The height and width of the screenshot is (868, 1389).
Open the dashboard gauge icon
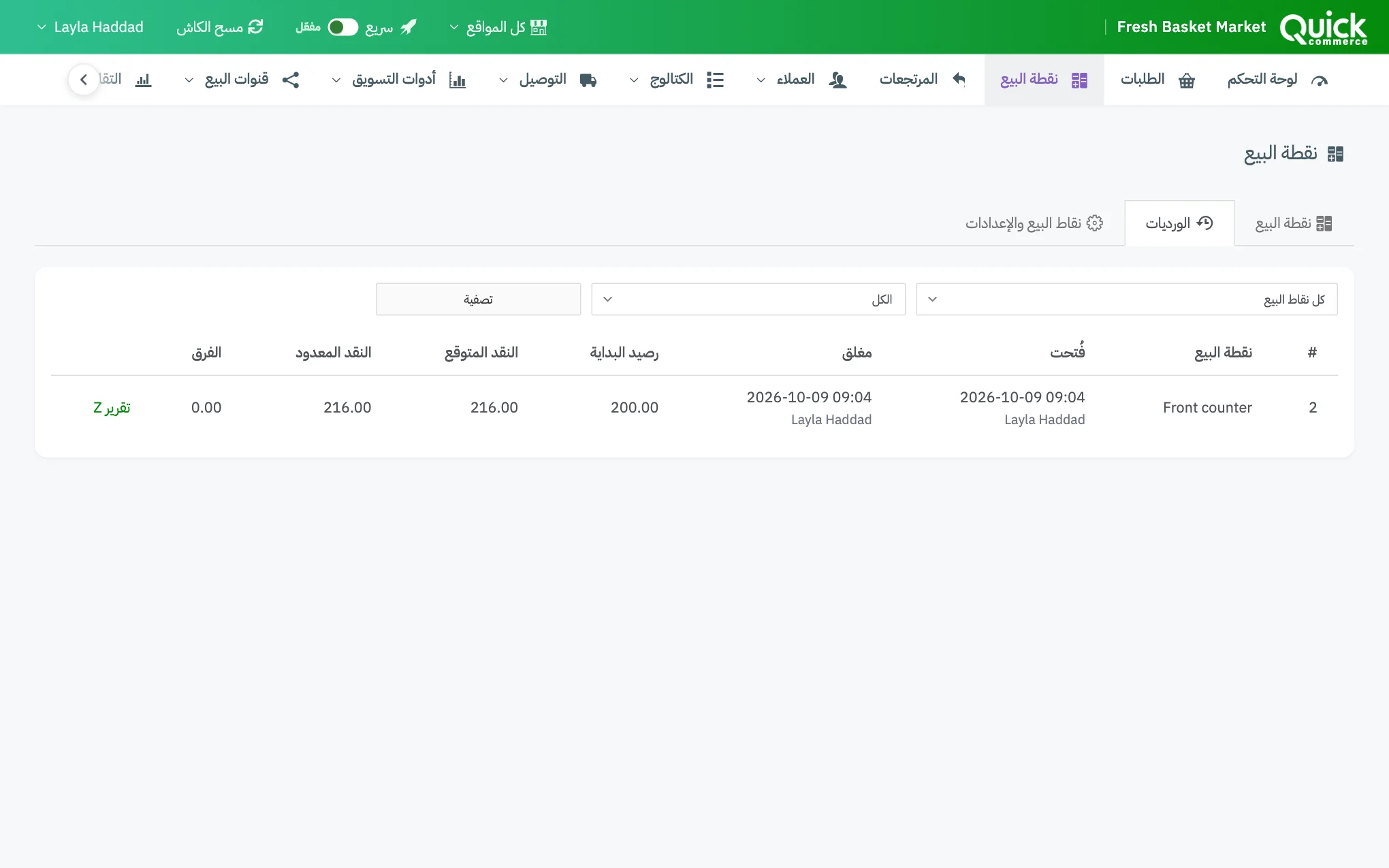pyautogui.click(x=1320, y=80)
